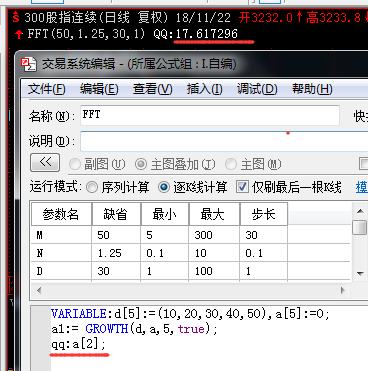Viewport: 368px width, 371px height.
Task: Click the step value 30 in row M
Action: (264, 235)
